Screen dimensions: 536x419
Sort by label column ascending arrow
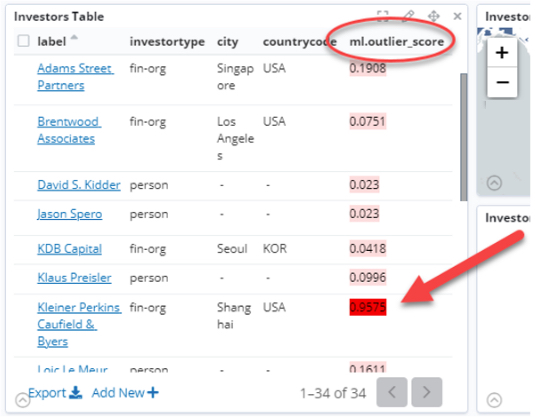coord(74,37)
